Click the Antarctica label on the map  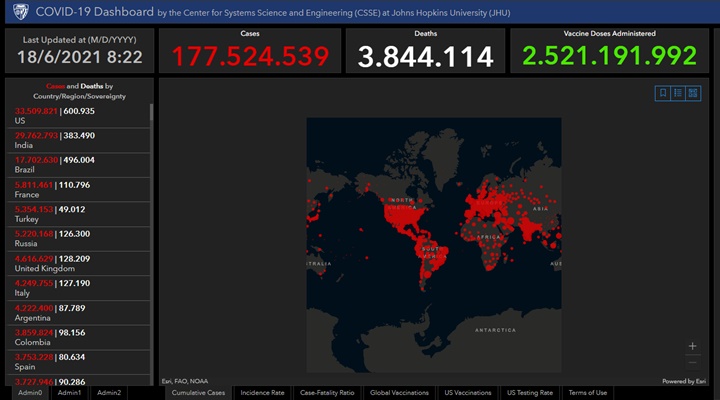[495, 330]
